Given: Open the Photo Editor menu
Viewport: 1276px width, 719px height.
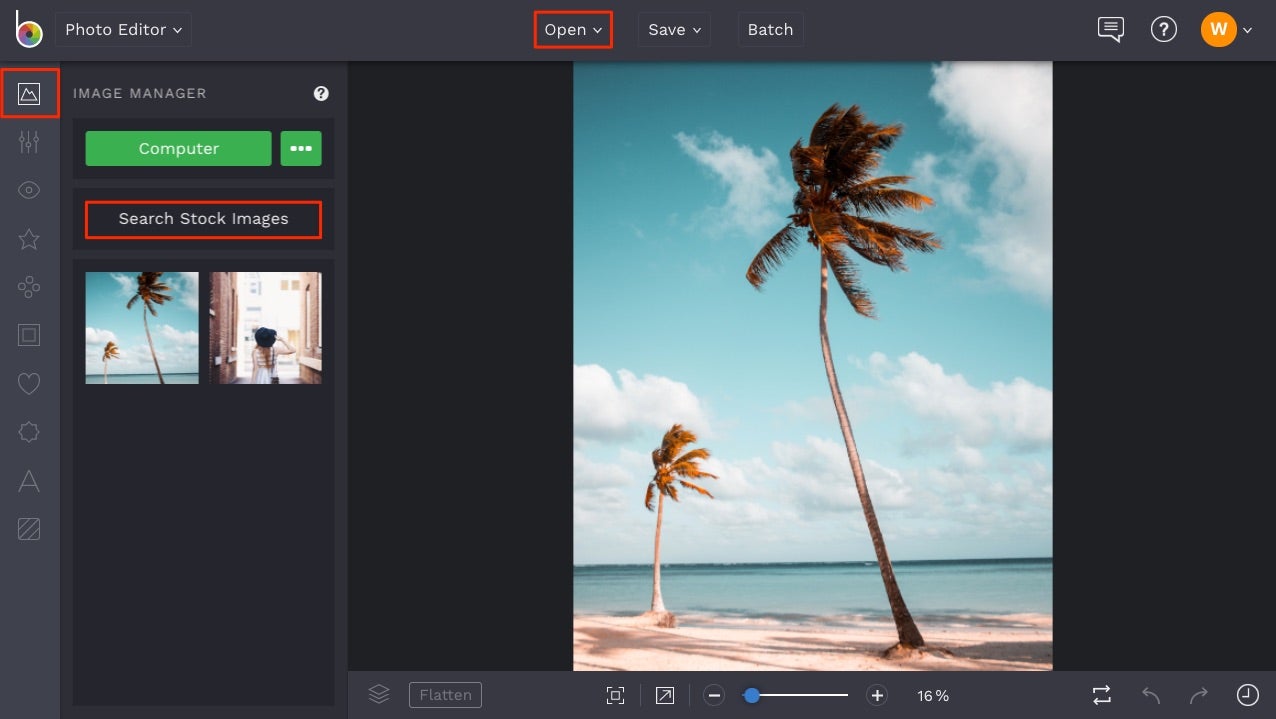Looking at the screenshot, I should (x=122, y=29).
